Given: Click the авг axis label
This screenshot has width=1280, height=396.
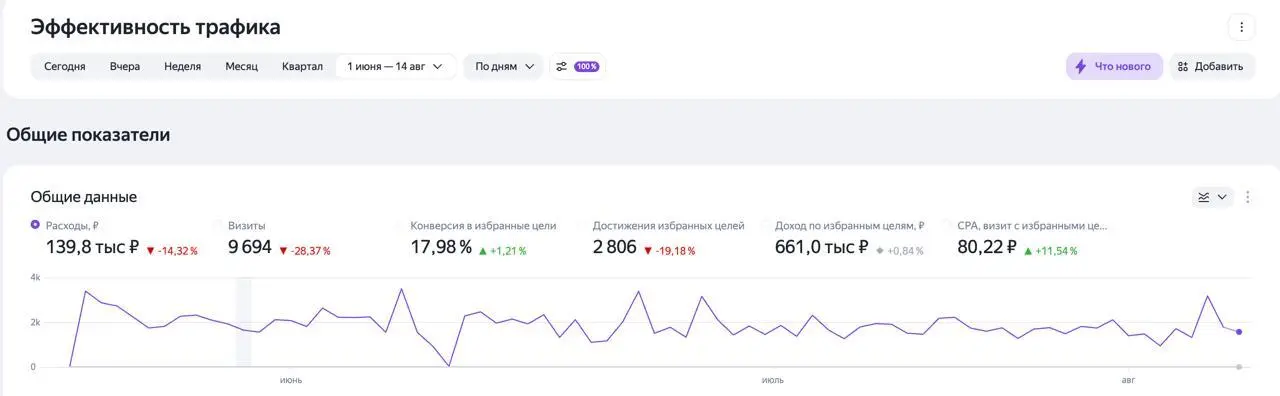Looking at the screenshot, I should (1128, 380).
